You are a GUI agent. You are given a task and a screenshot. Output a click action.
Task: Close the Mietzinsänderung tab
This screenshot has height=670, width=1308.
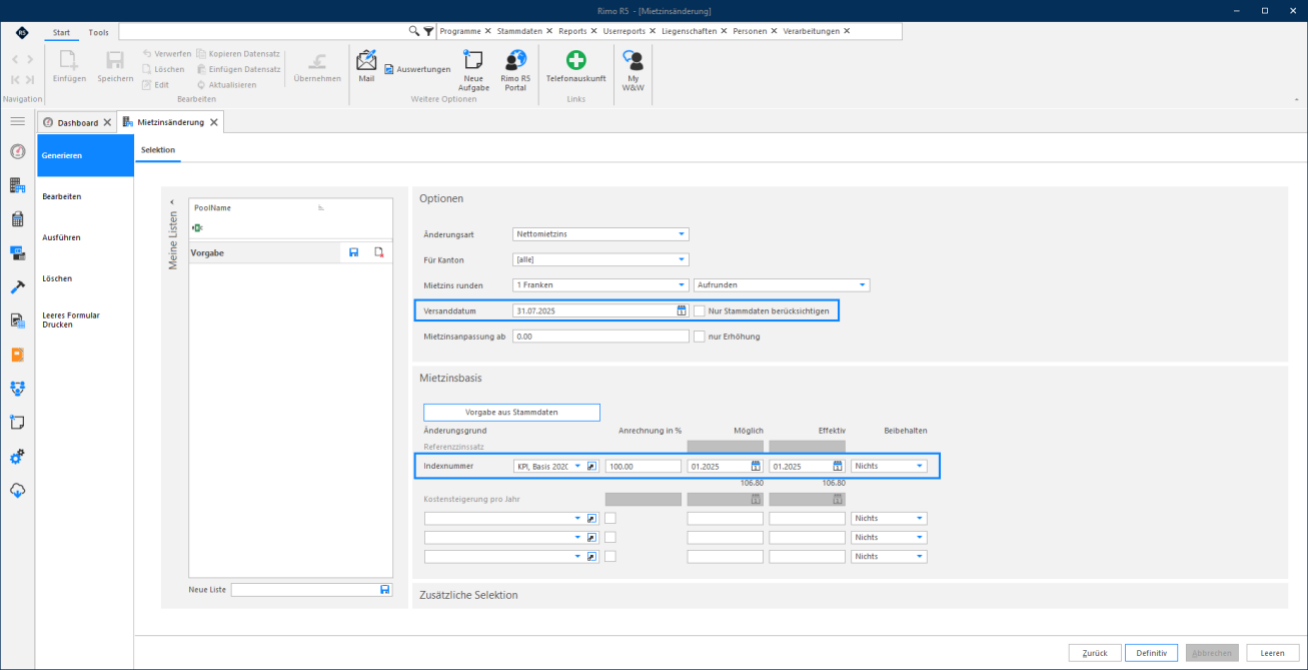click(214, 122)
